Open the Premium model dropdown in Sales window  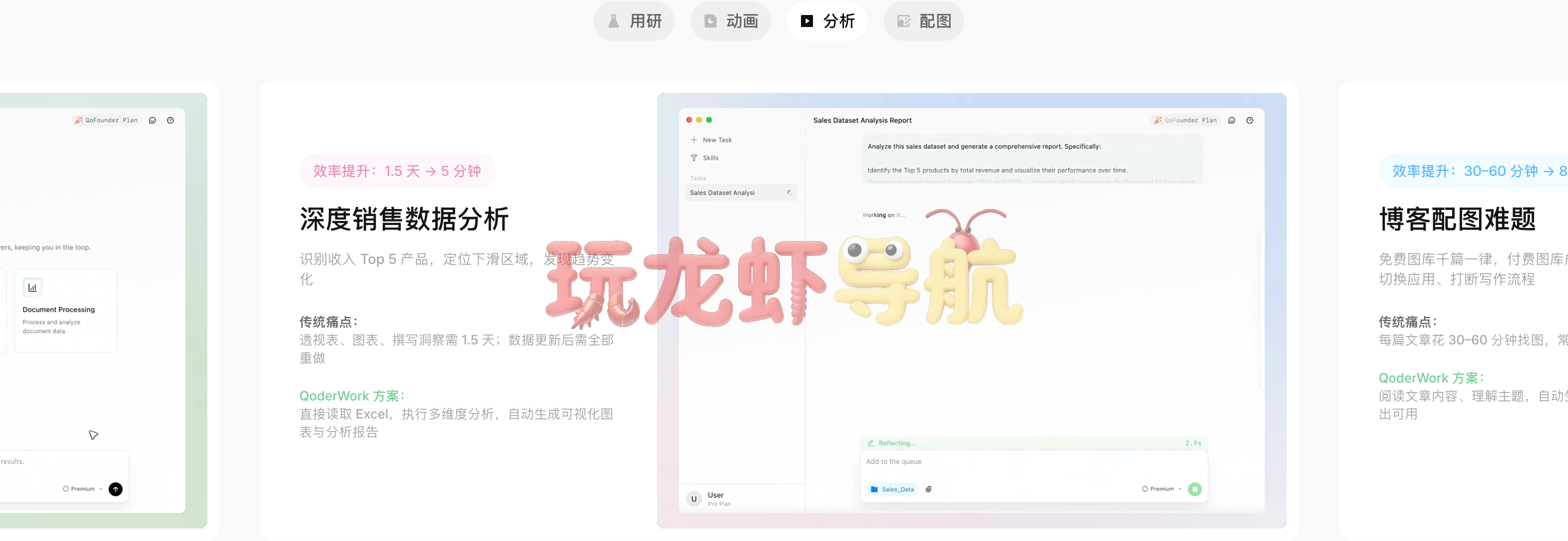[1161, 489]
